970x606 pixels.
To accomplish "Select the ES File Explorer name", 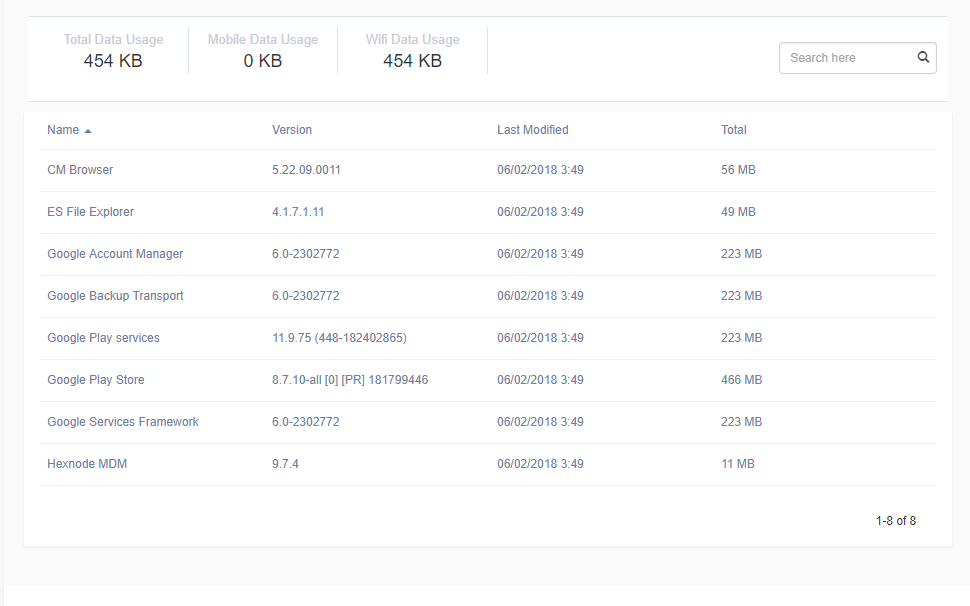I will [90, 211].
